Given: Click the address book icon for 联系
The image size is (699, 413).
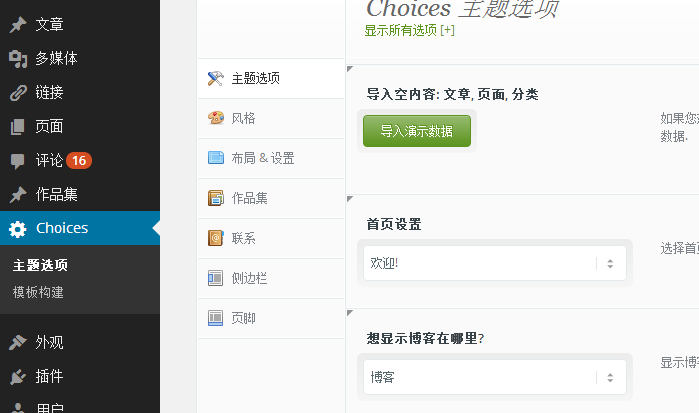Looking at the screenshot, I should click(x=216, y=238).
